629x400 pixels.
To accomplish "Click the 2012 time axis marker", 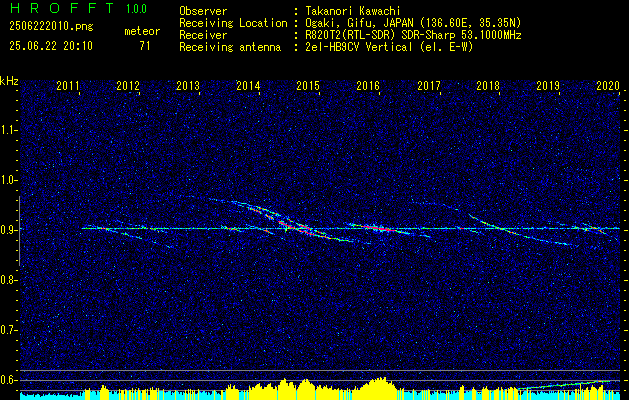I will coord(128,85).
